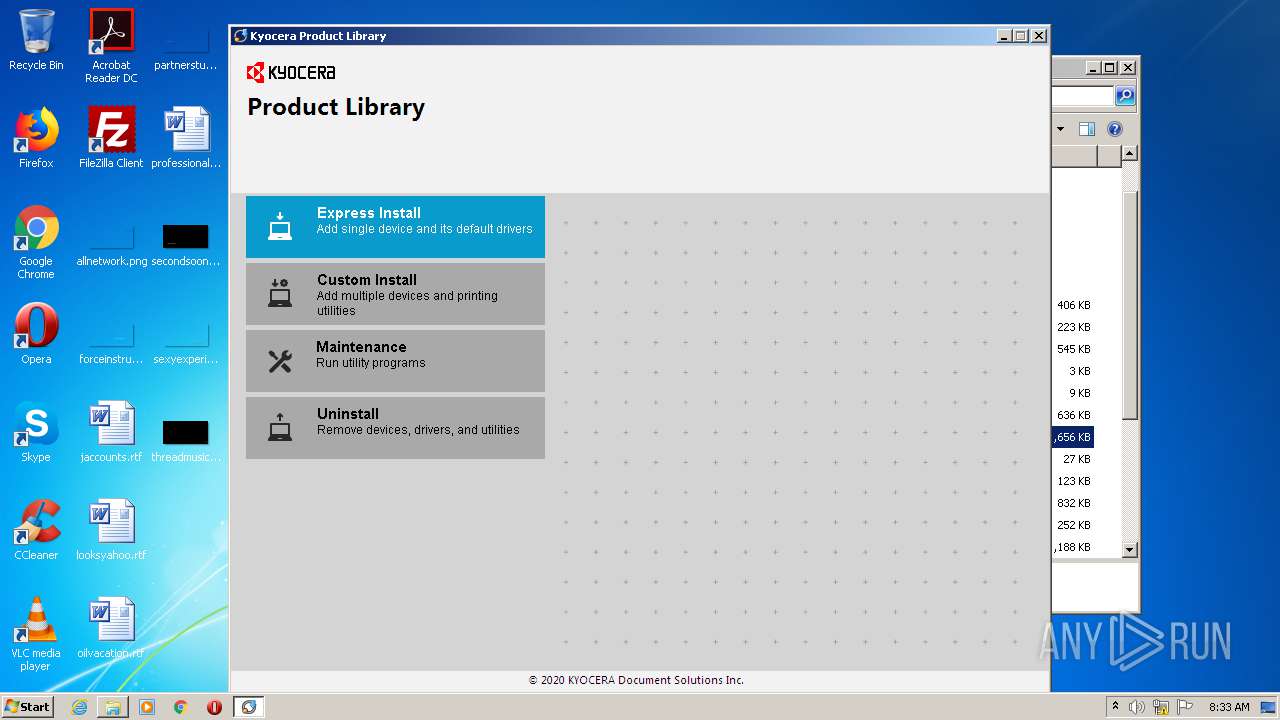1280x720 pixels.
Task: Open VLC media player shortcut
Action: tap(36, 634)
